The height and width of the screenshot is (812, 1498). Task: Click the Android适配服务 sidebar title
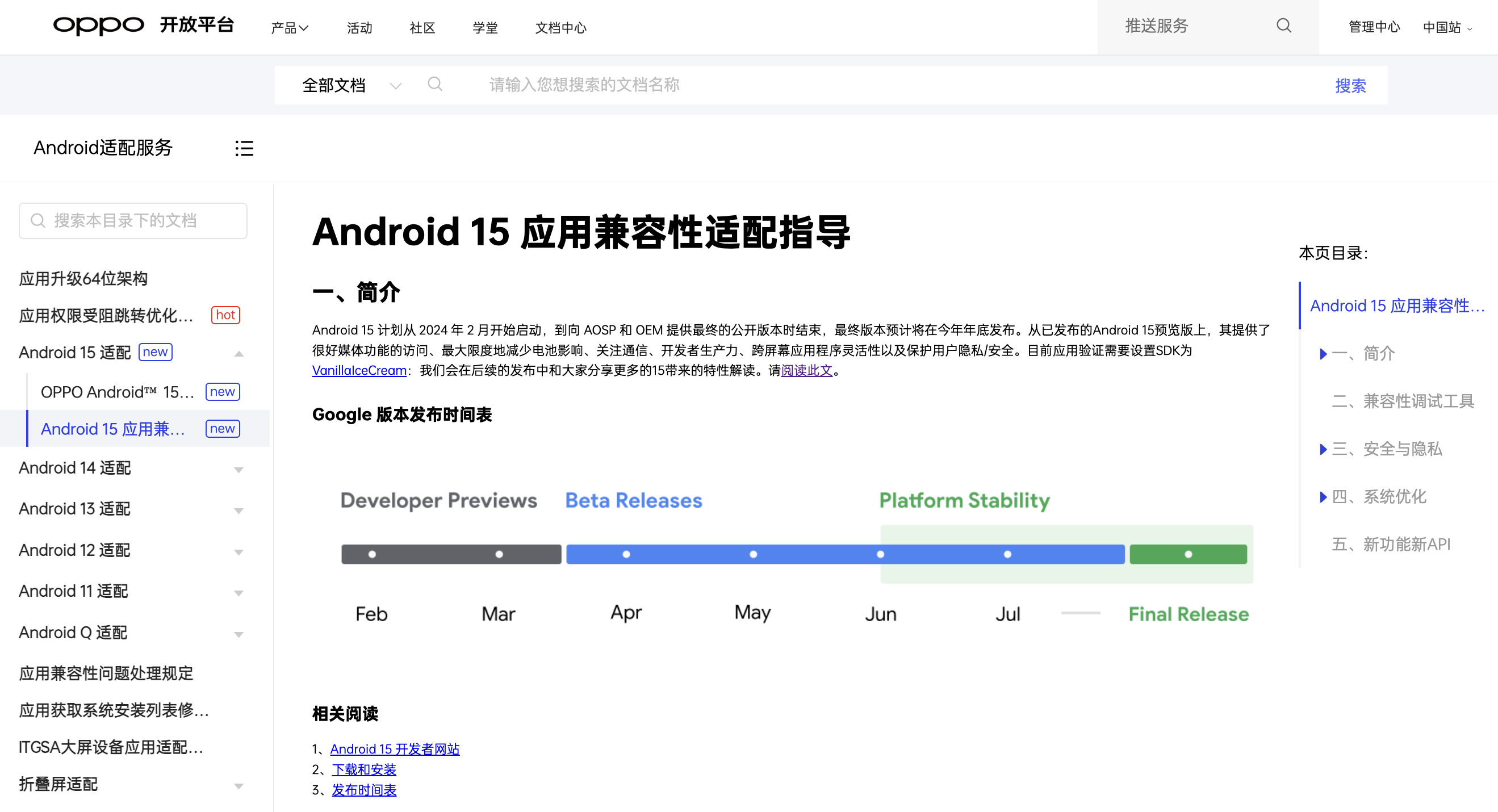(103, 148)
